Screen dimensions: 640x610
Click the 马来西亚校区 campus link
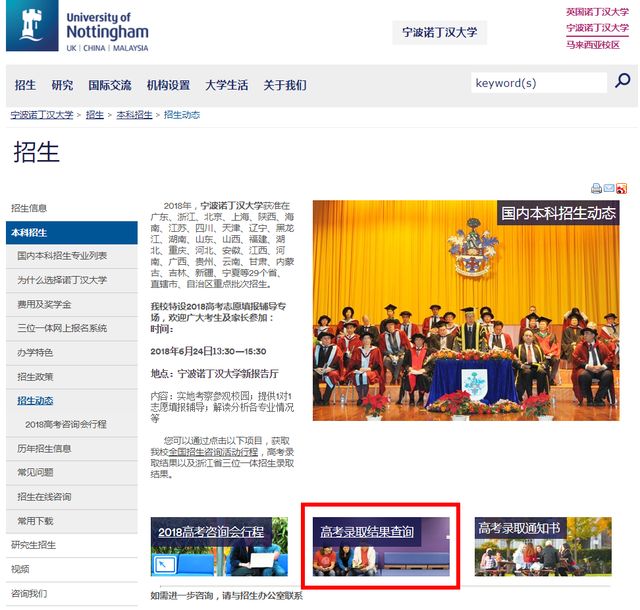(593, 45)
